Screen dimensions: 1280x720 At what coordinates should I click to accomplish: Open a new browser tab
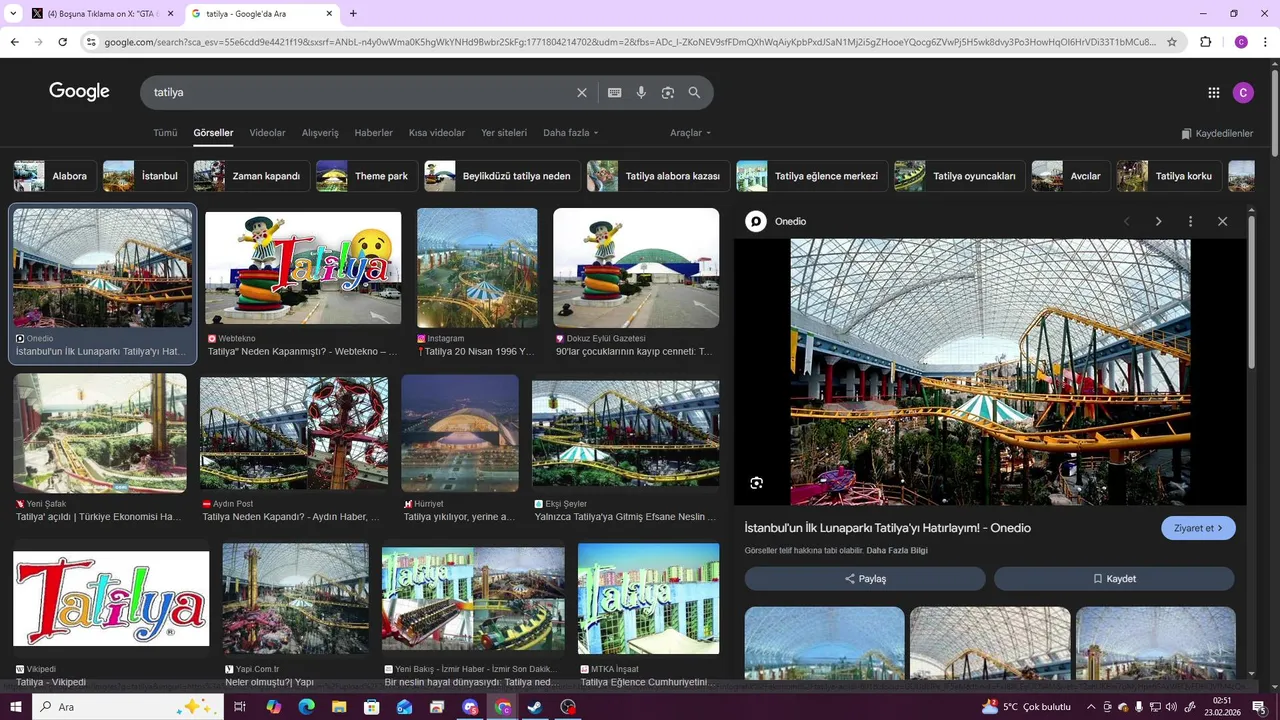tap(353, 14)
